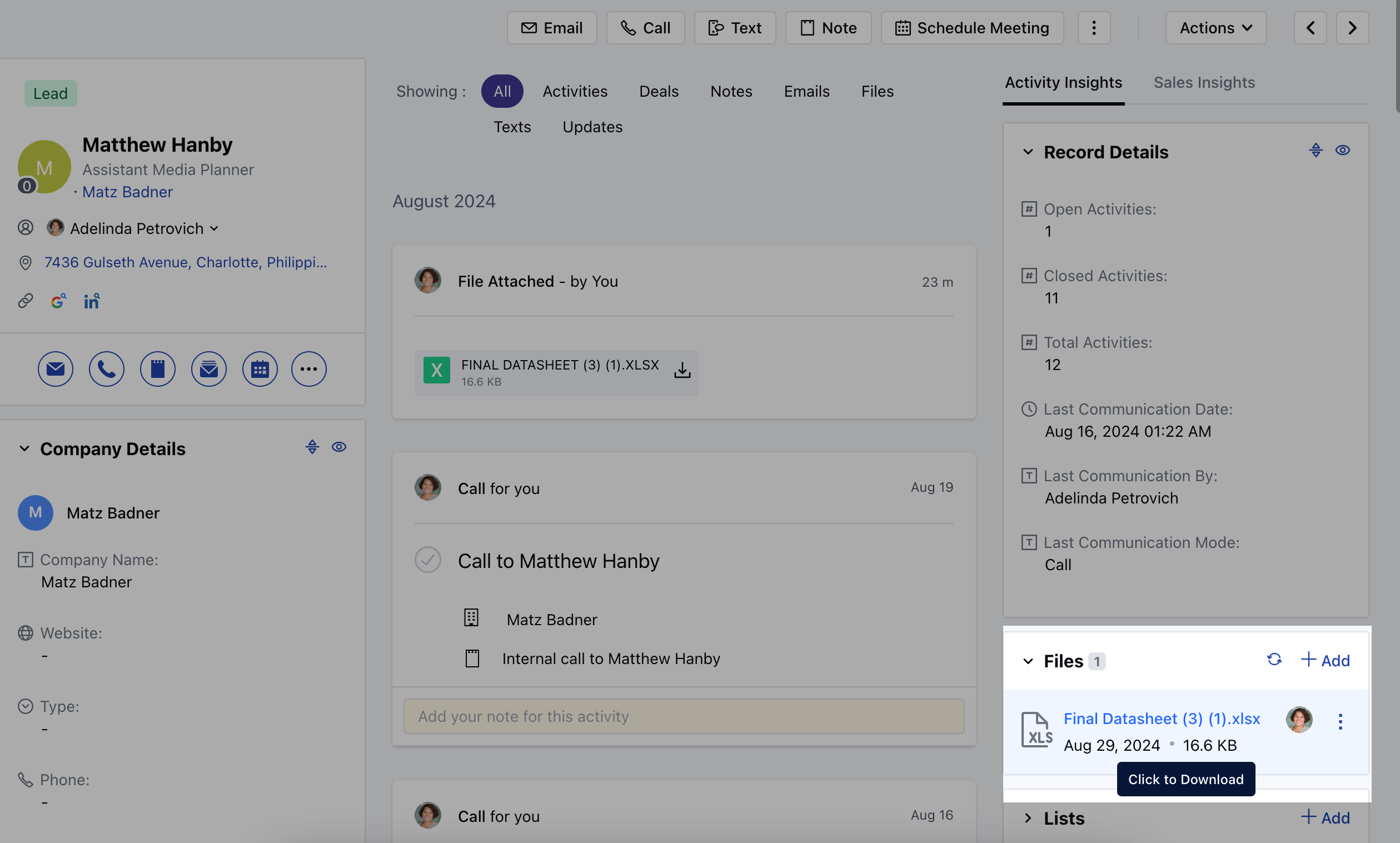Open Final Datasheet (3) (1).xlsx file link

pos(1162,719)
